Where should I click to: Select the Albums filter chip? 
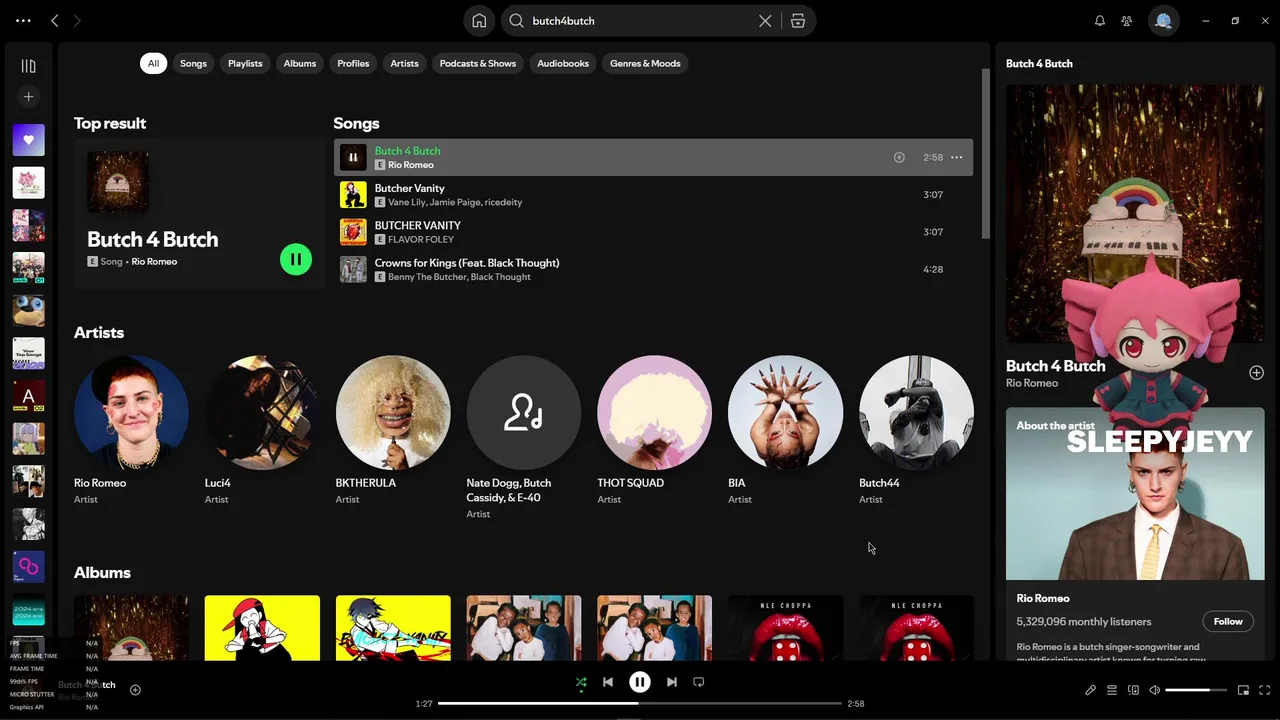[300, 63]
